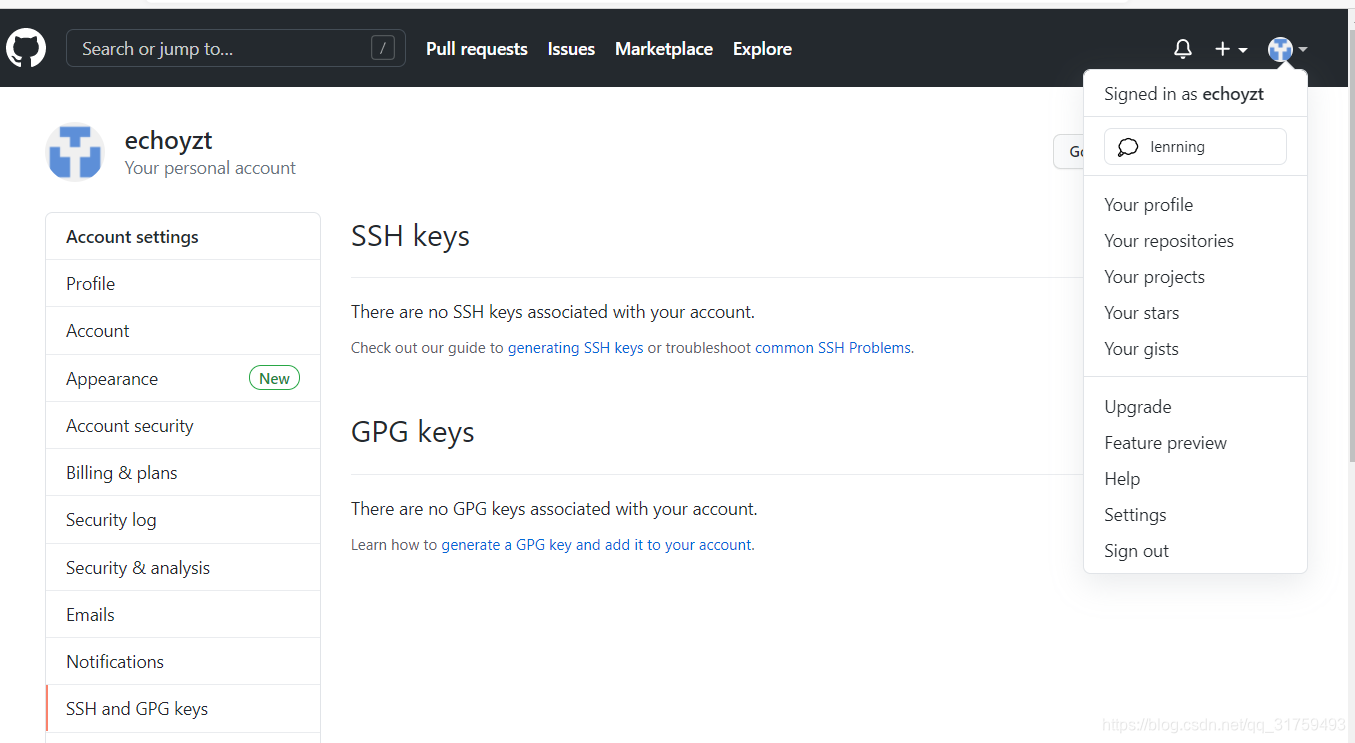Select SSH and GPG keys sidebar item
Image resolution: width=1355 pixels, height=743 pixels.
coord(183,708)
